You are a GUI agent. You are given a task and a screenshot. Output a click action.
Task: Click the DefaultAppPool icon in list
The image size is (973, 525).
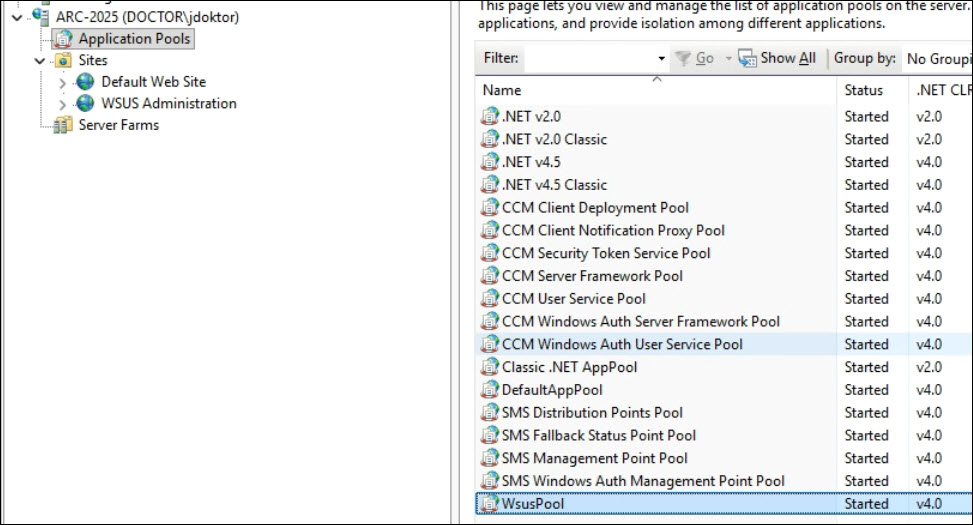pyautogui.click(x=489, y=390)
